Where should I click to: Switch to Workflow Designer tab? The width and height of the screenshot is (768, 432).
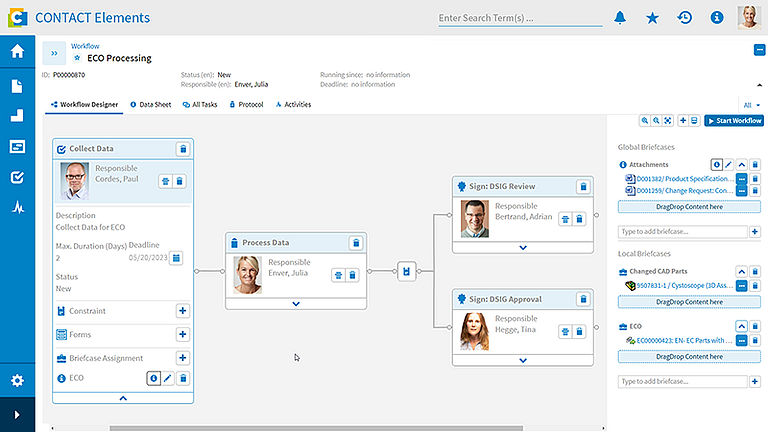[x=84, y=104]
